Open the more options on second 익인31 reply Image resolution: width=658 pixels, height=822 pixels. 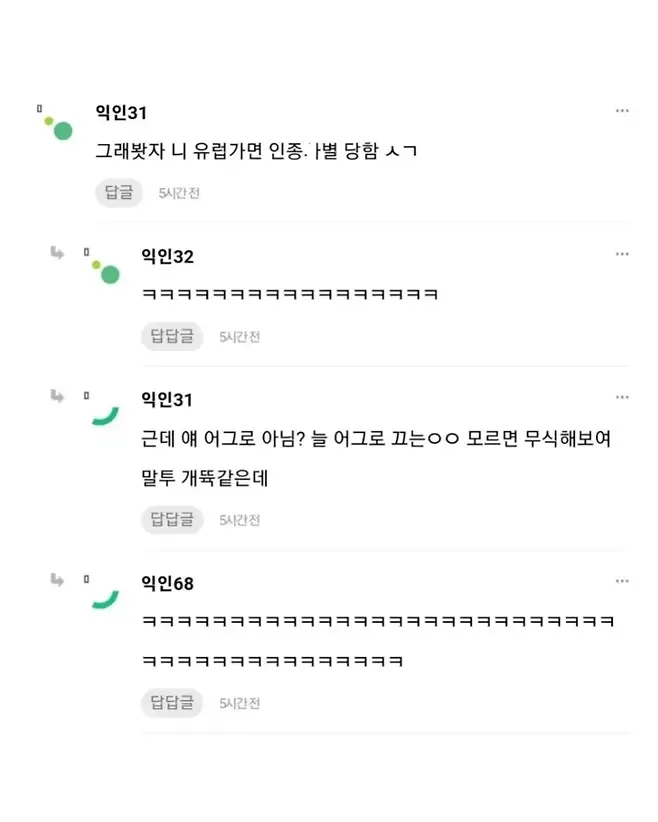point(622,398)
